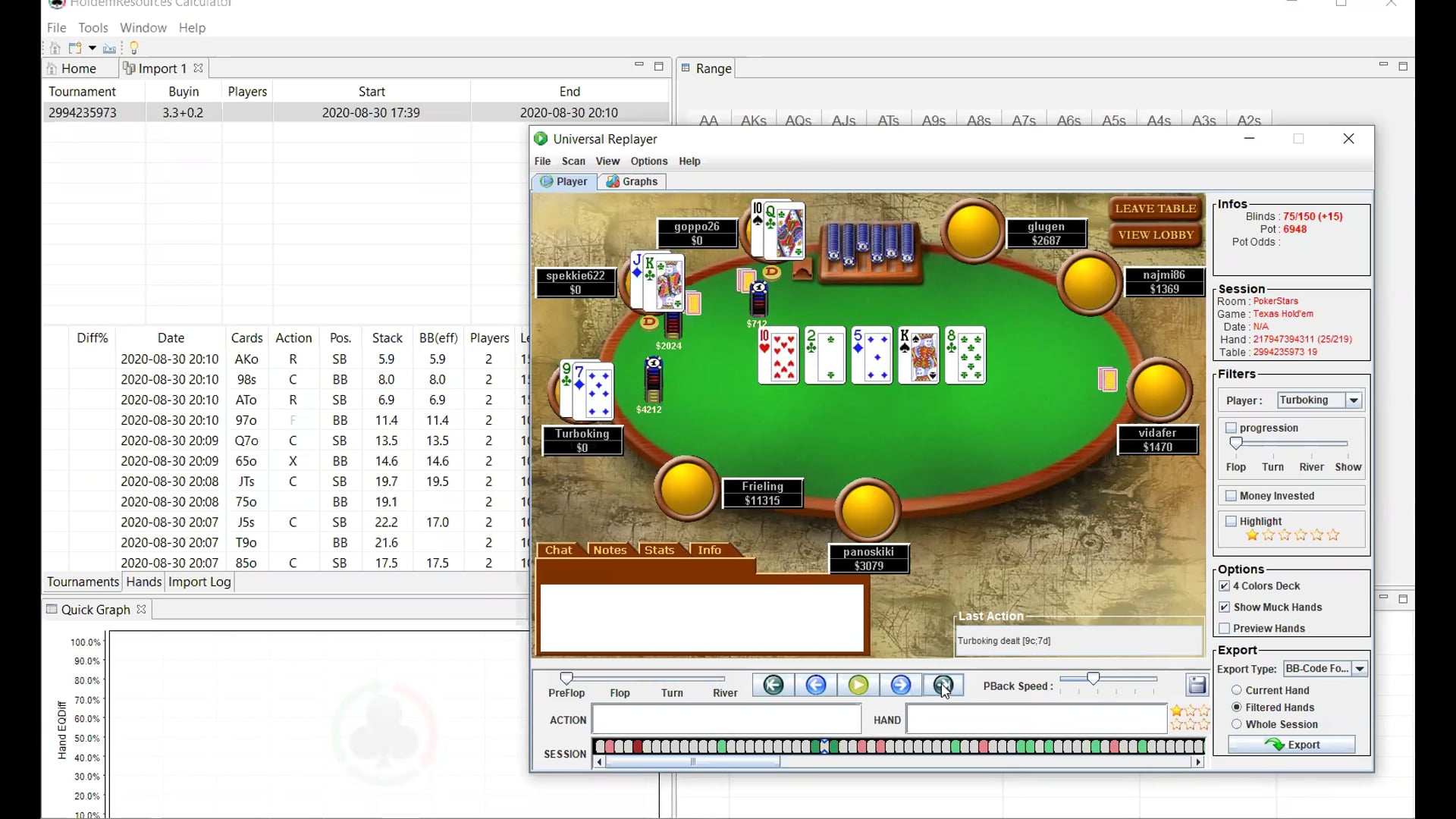Select Current Hand export radio button
Viewport: 1456px width, 819px height.
point(1237,691)
